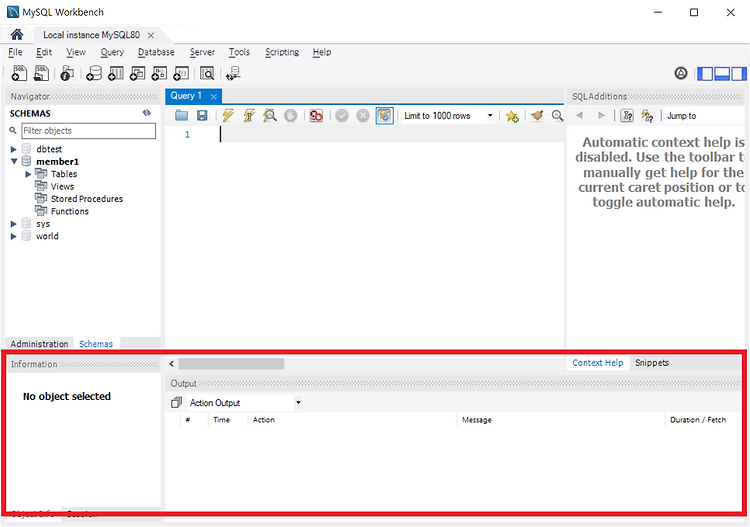Focus the Filter objects search box
The height and width of the screenshot is (527, 750).
pos(88,131)
